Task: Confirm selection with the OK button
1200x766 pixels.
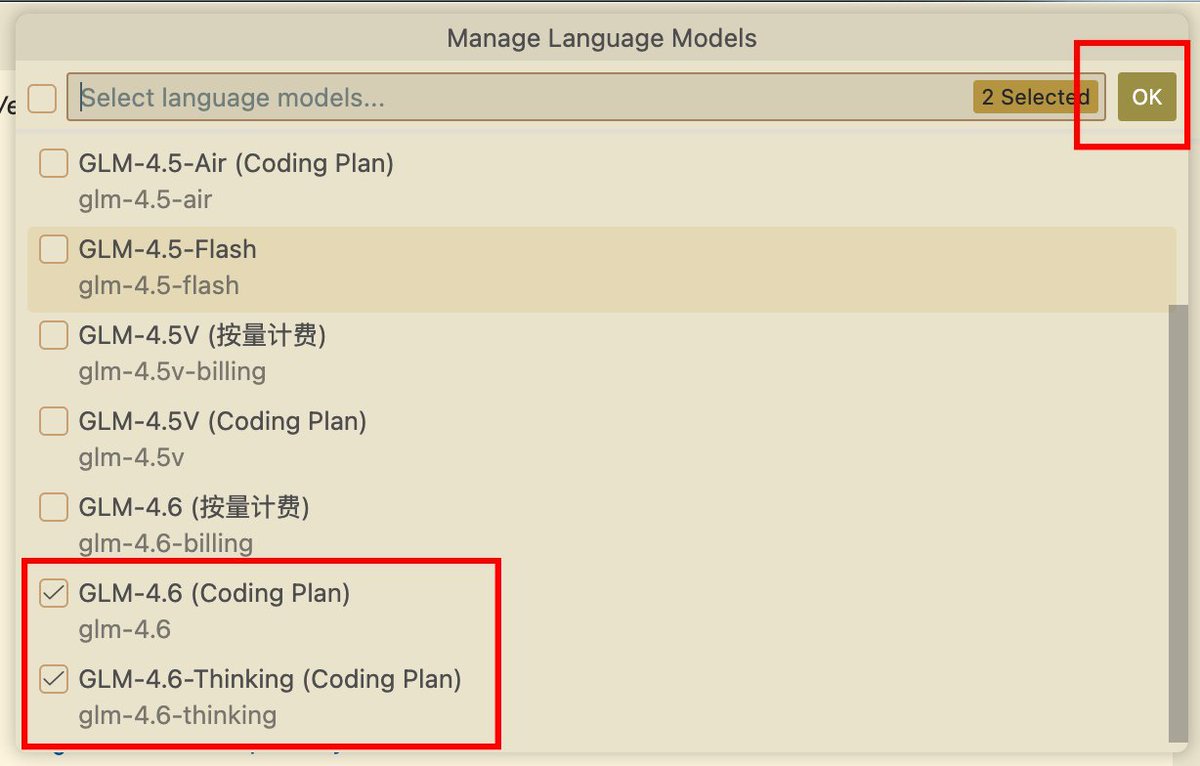Action: (x=1147, y=97)
